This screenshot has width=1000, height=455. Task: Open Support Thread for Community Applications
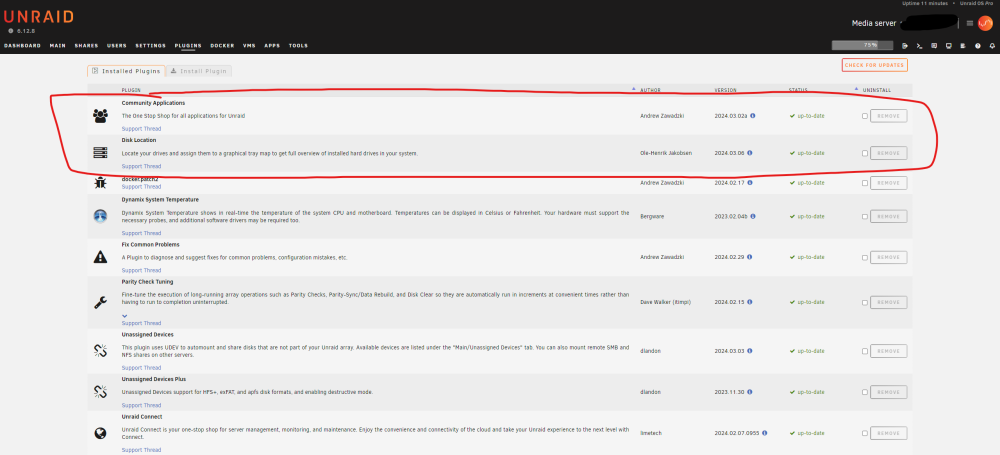tap(142, 129)
